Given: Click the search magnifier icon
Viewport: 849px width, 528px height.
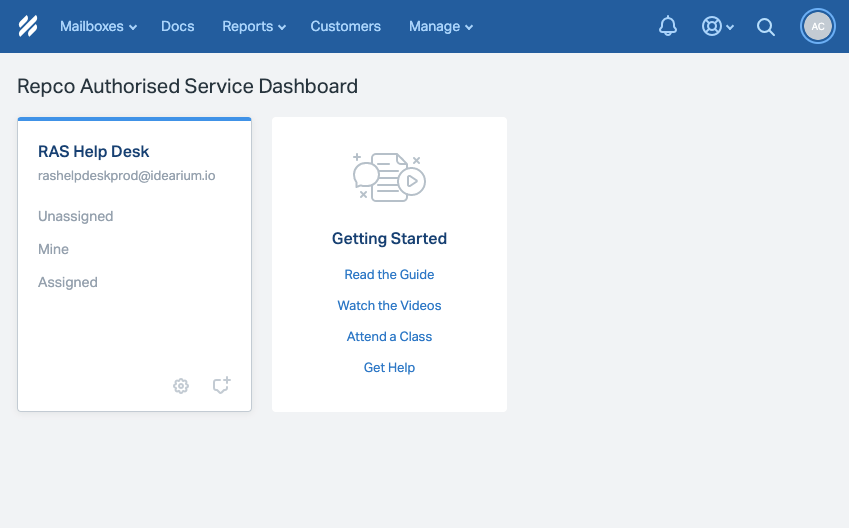Looking at the screenshot, I should 766,27.
